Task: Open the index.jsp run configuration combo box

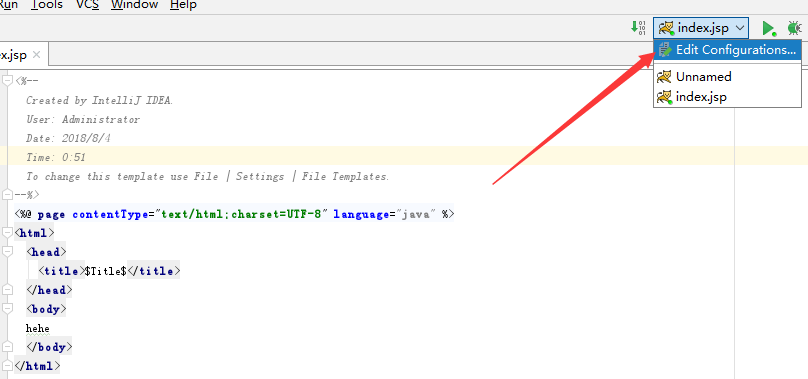Action: [701, 28]
